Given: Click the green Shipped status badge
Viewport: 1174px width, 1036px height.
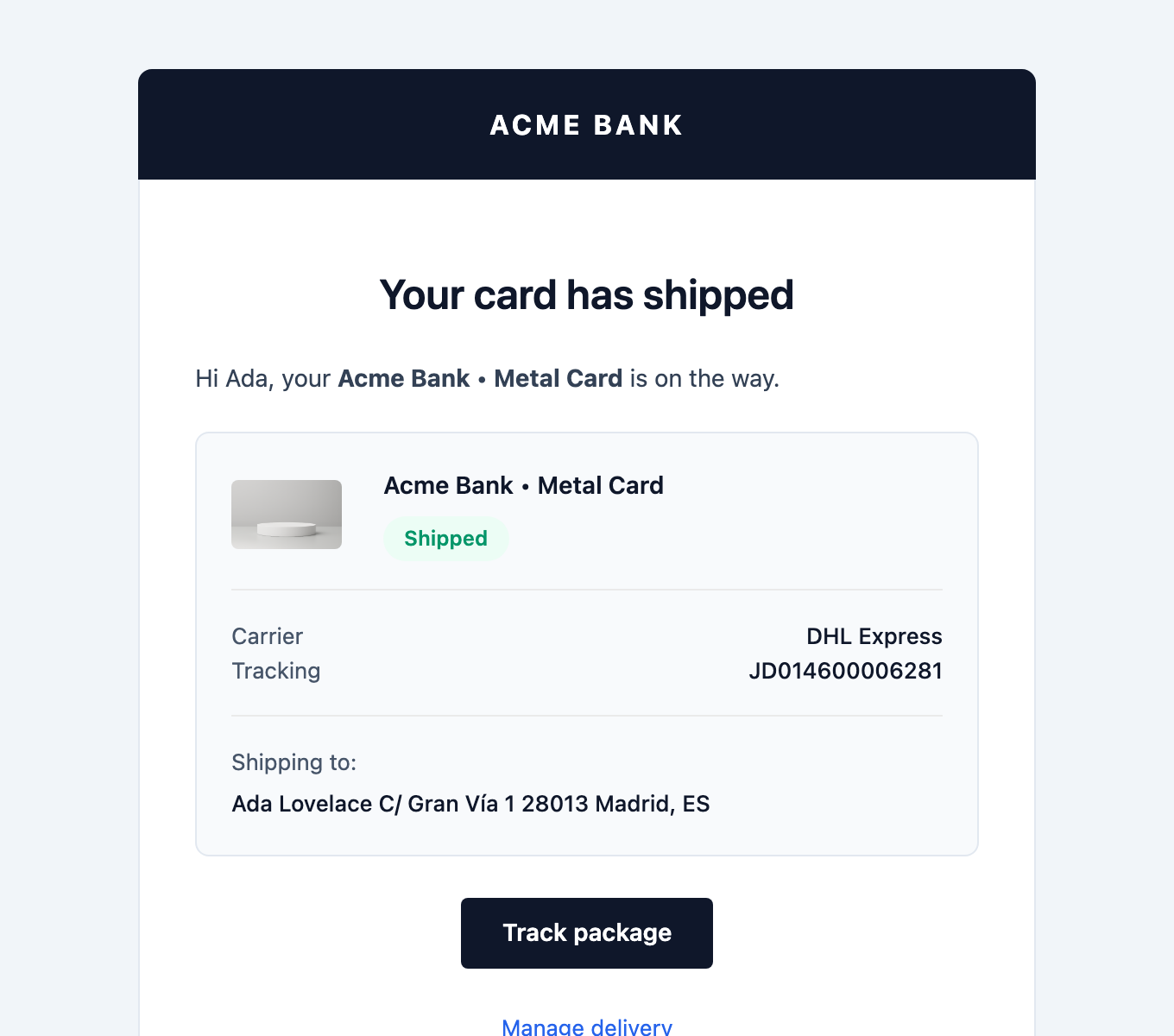Looking at the screenshot, I should (445, 538).
